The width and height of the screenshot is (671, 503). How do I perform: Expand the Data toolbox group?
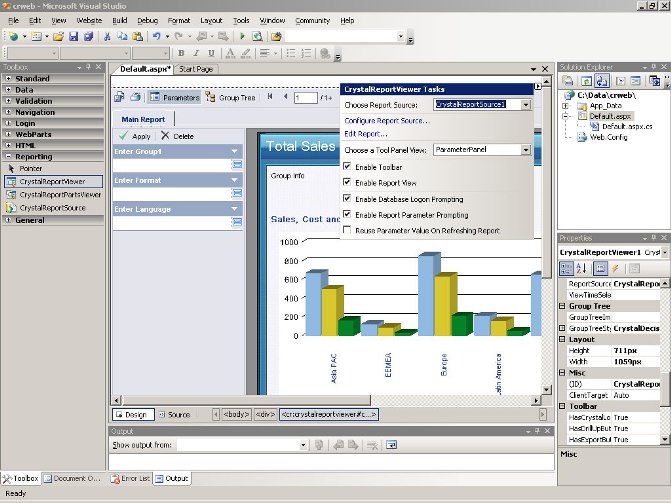(8, 89)
